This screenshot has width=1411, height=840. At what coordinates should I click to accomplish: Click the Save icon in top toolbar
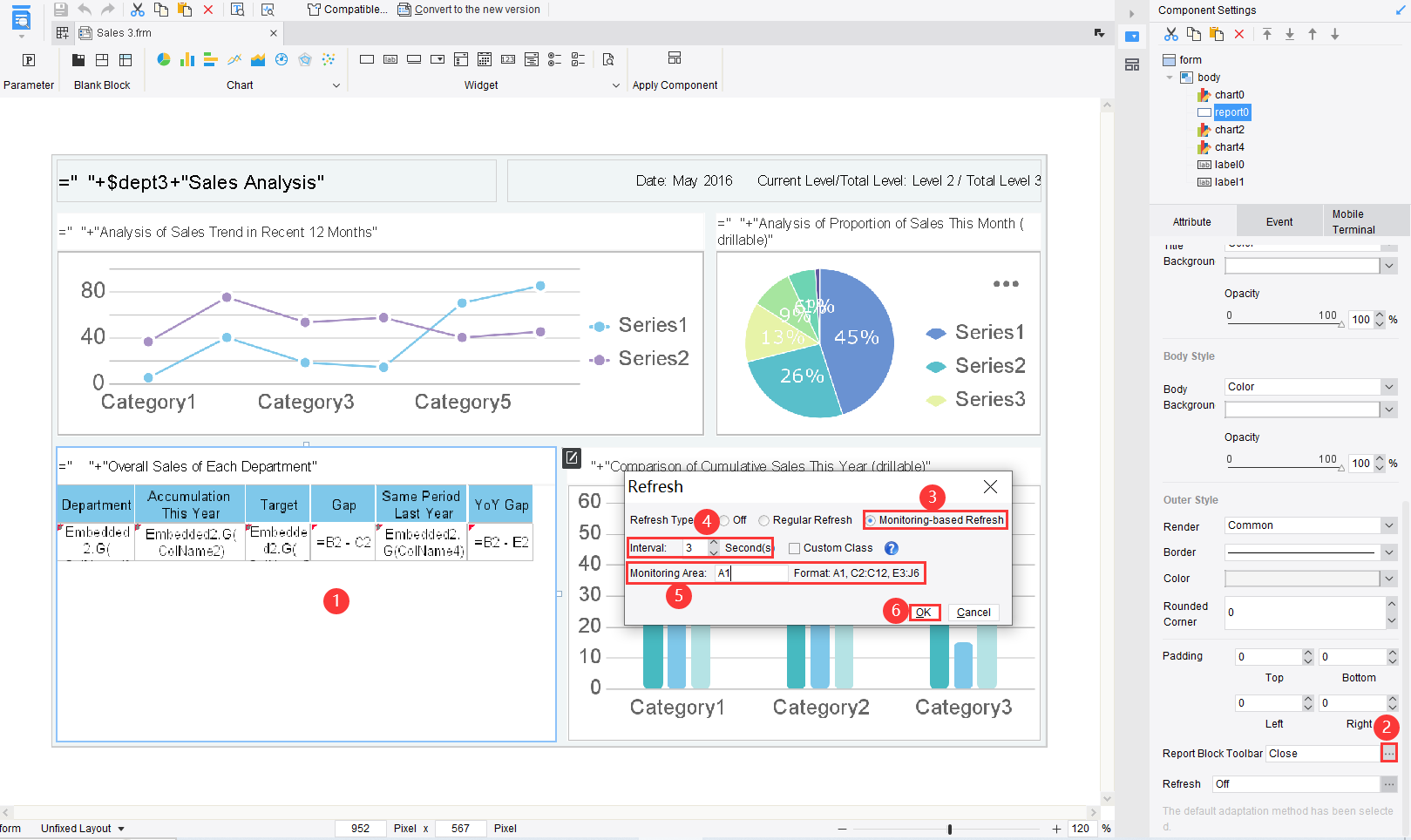click(x=60, y=10)
